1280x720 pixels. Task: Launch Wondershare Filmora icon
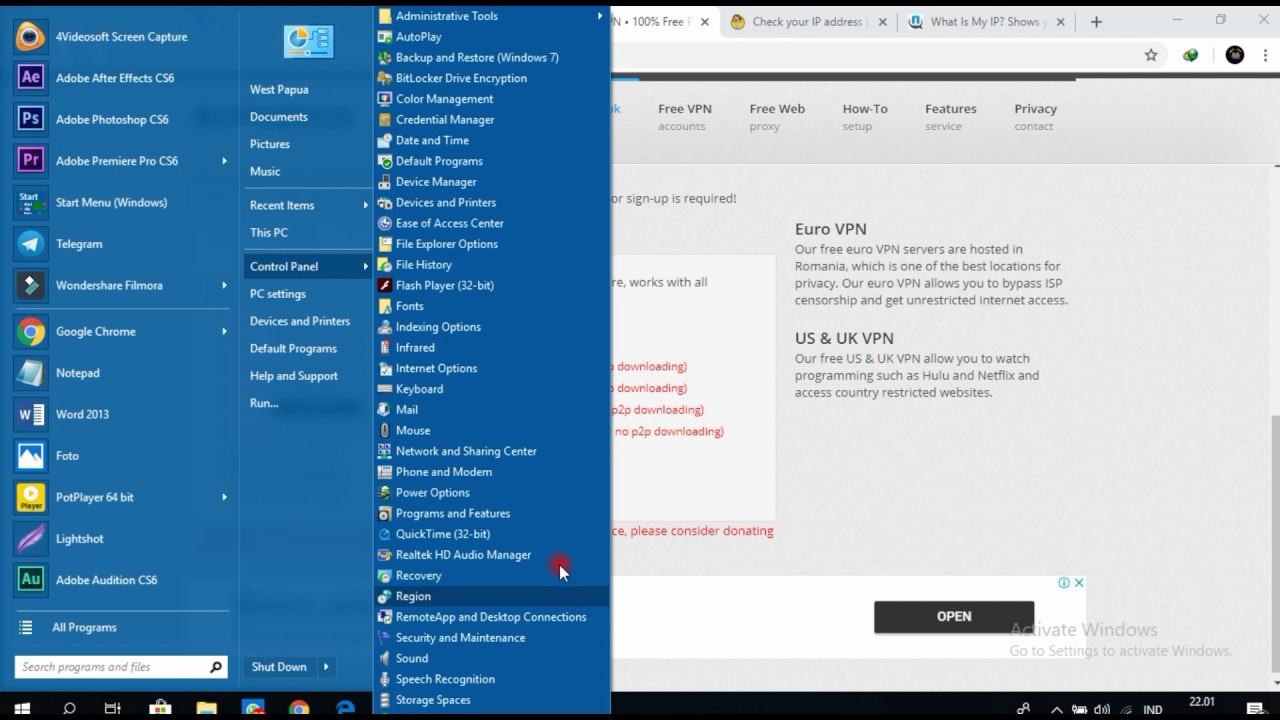click(x=30, y=285)
